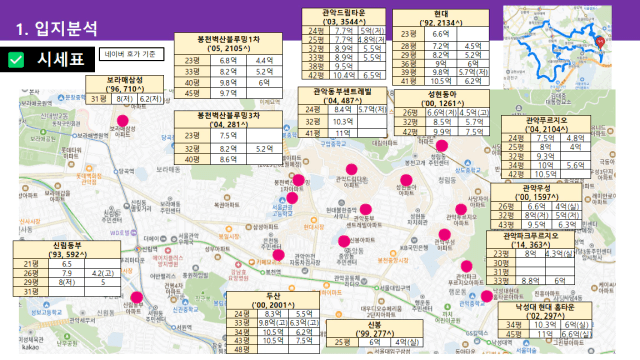
Task: Select the pink marker above 서울관광고등학교
Action: tap(292, 198)
